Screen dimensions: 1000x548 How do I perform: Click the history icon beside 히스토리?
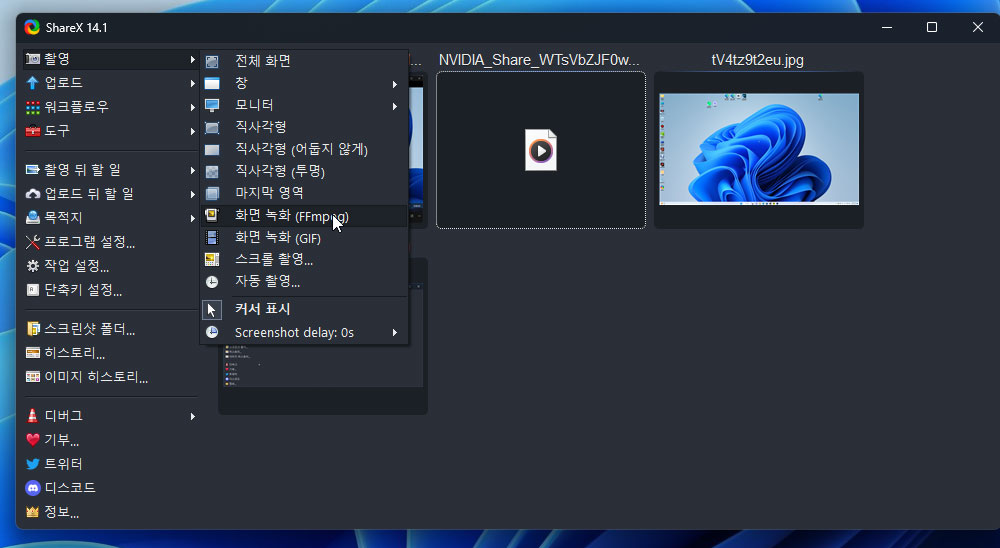click(x=33, y=353)
